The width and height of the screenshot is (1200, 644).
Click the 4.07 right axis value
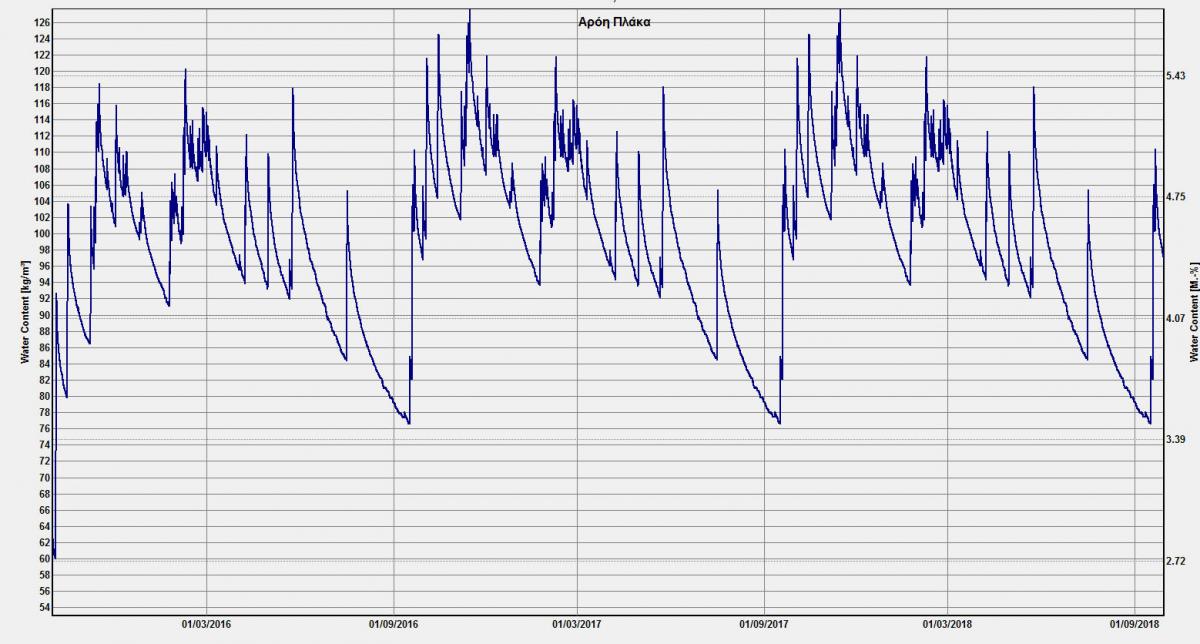click(1175, 318)
